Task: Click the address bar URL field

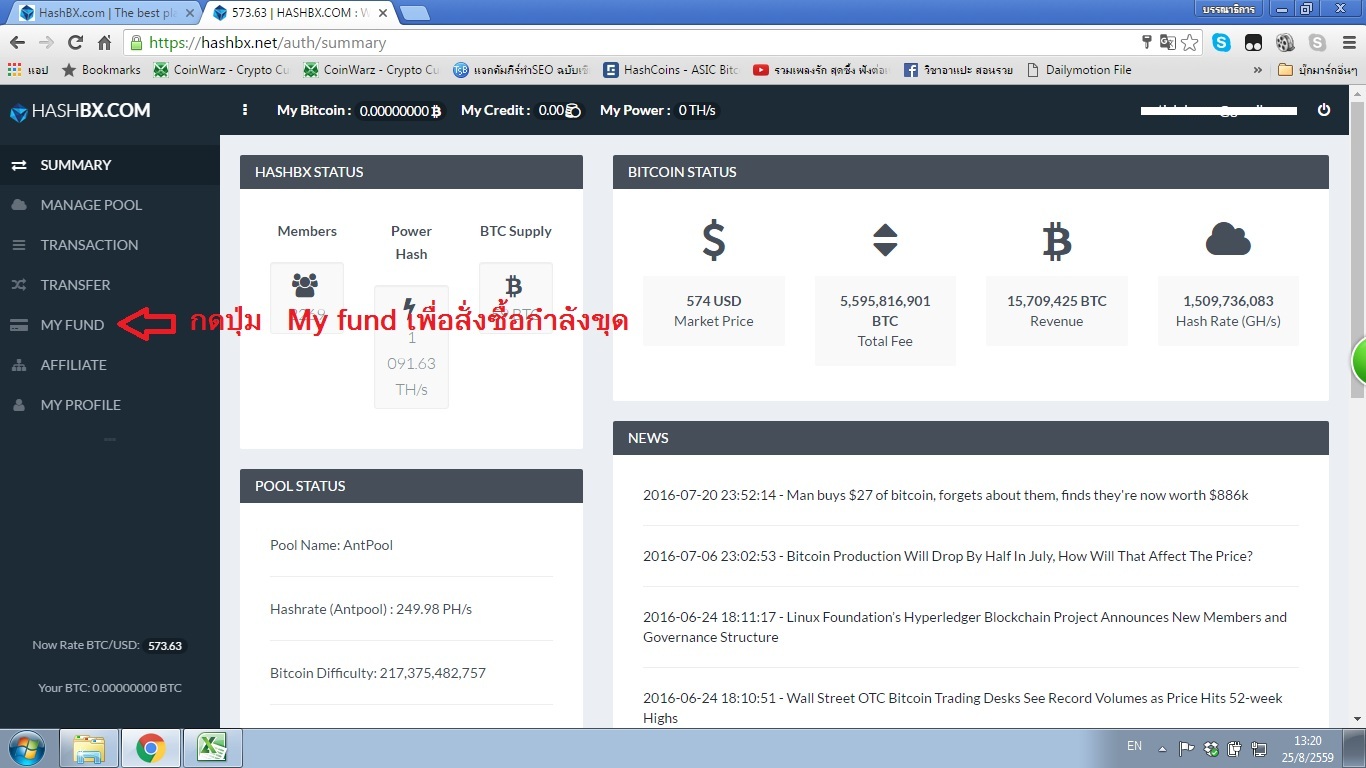Action: click(x=640, y=43)
